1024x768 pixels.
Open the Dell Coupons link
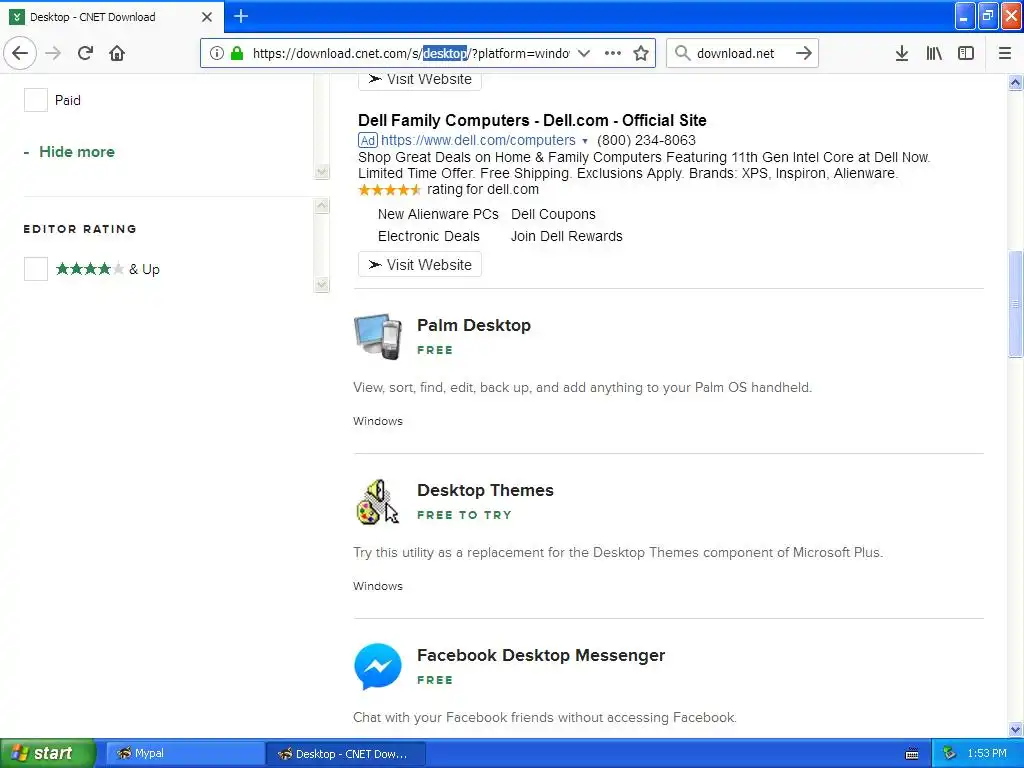553,214
